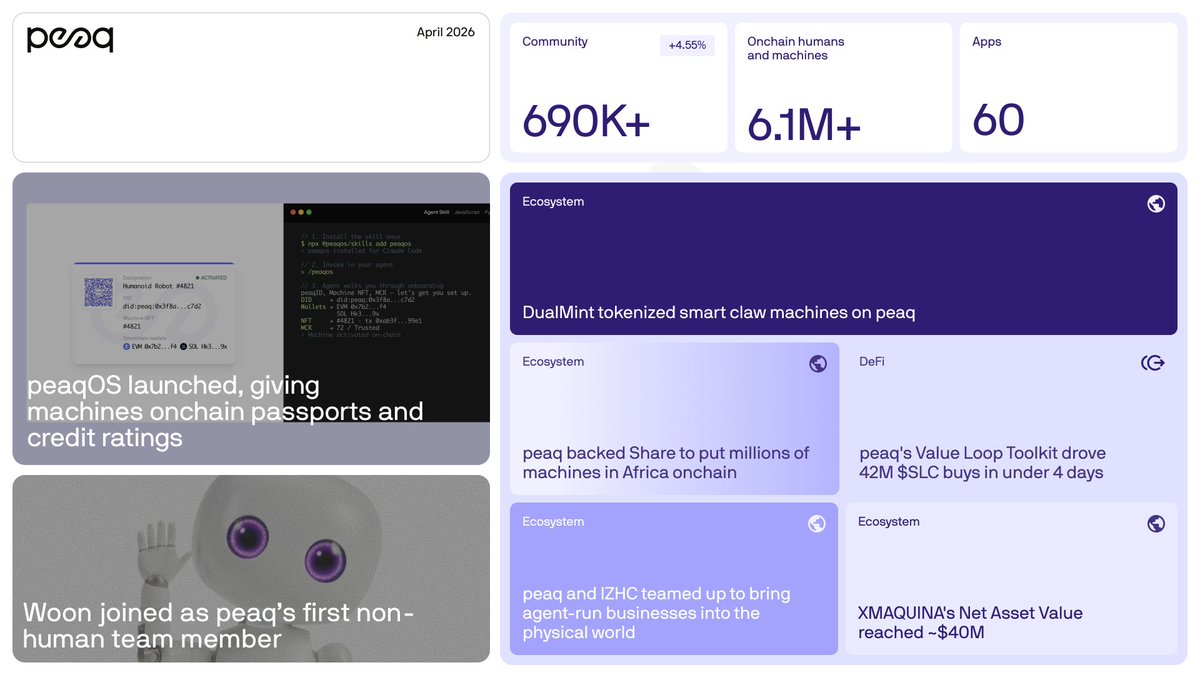Click the 6.1M+ figure
Viewport: 1200px width, 675px height.
click(x=804, y=125)
